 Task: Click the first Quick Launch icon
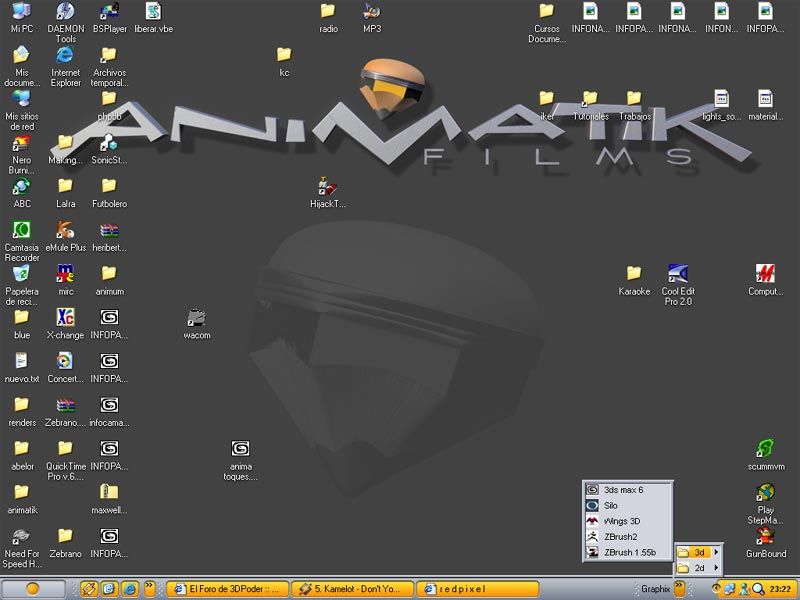point(88,589)
